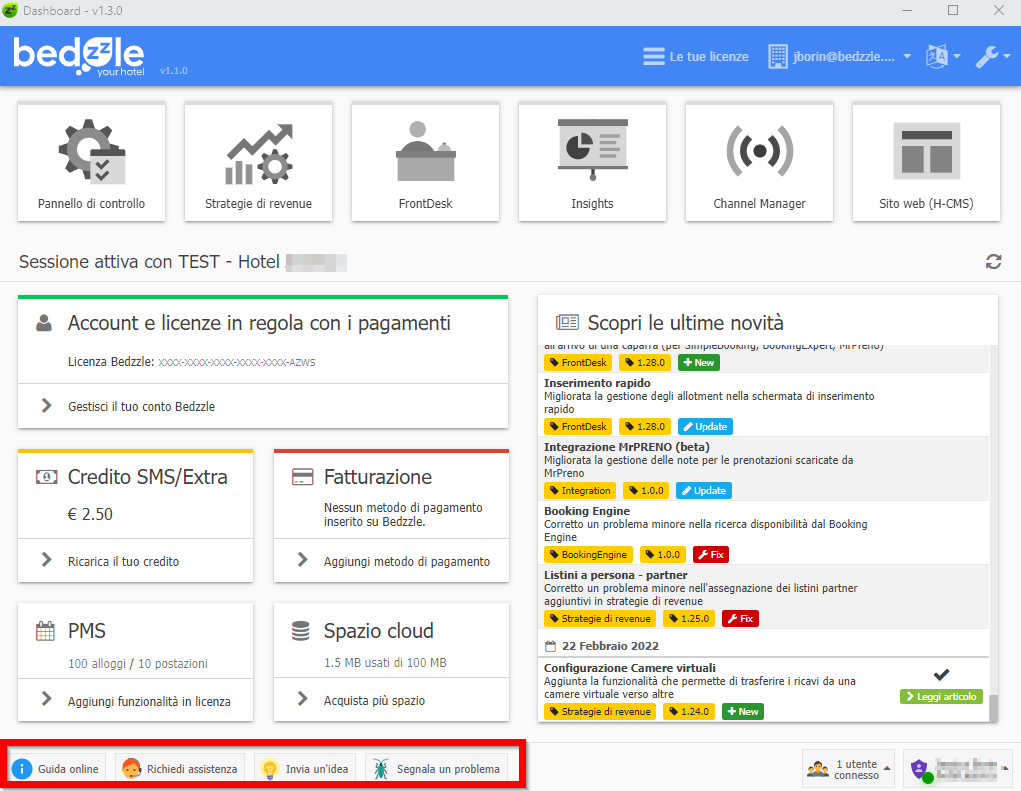Open the Insights module
The height and width of the screenshot is (791, 1021).
coord(592,162)
